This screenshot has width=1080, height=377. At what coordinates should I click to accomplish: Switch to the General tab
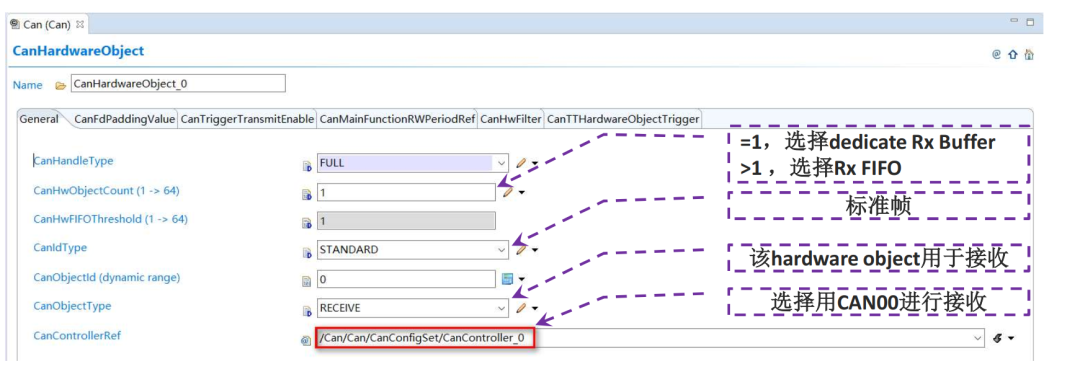39,119
